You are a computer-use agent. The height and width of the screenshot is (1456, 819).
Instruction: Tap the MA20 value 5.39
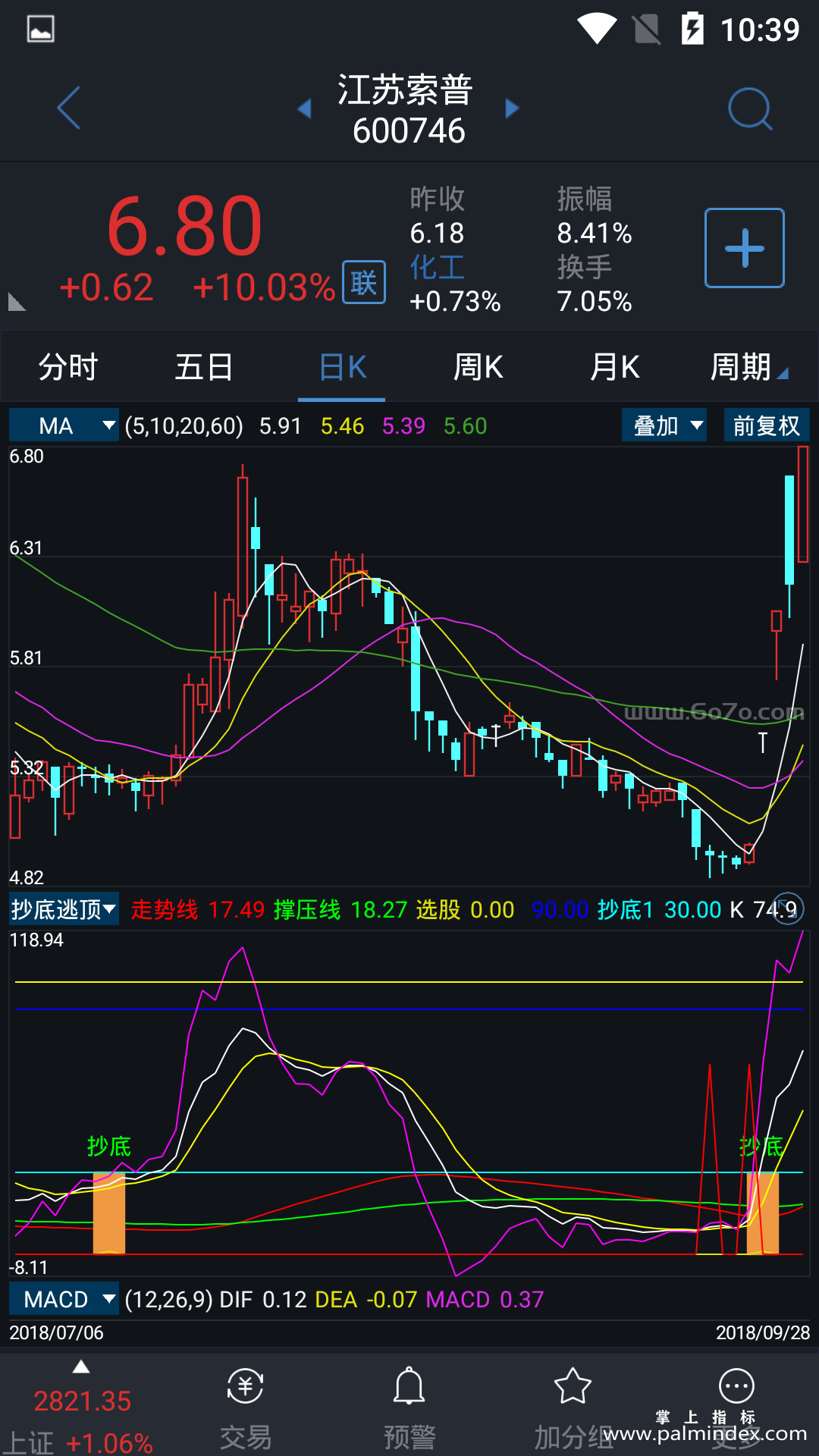pos(403,425)
